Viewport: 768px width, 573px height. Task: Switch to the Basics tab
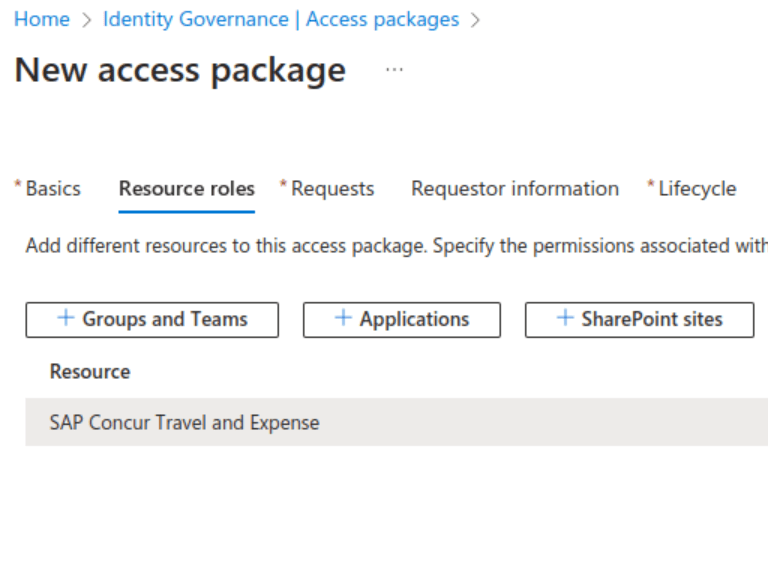(52, 188)
